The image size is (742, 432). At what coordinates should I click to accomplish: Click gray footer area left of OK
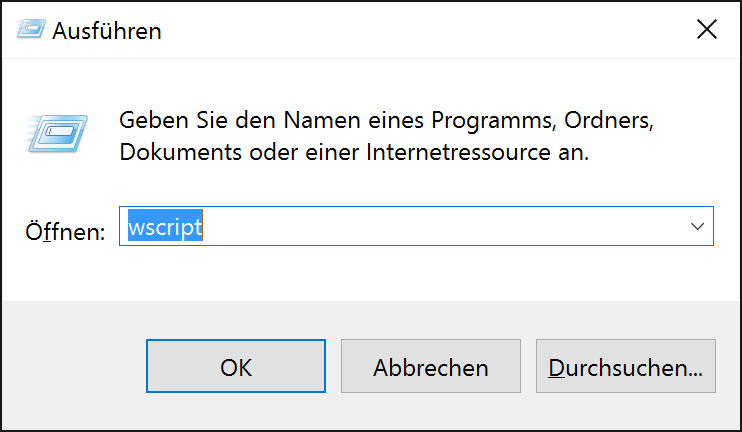point(70,367)
